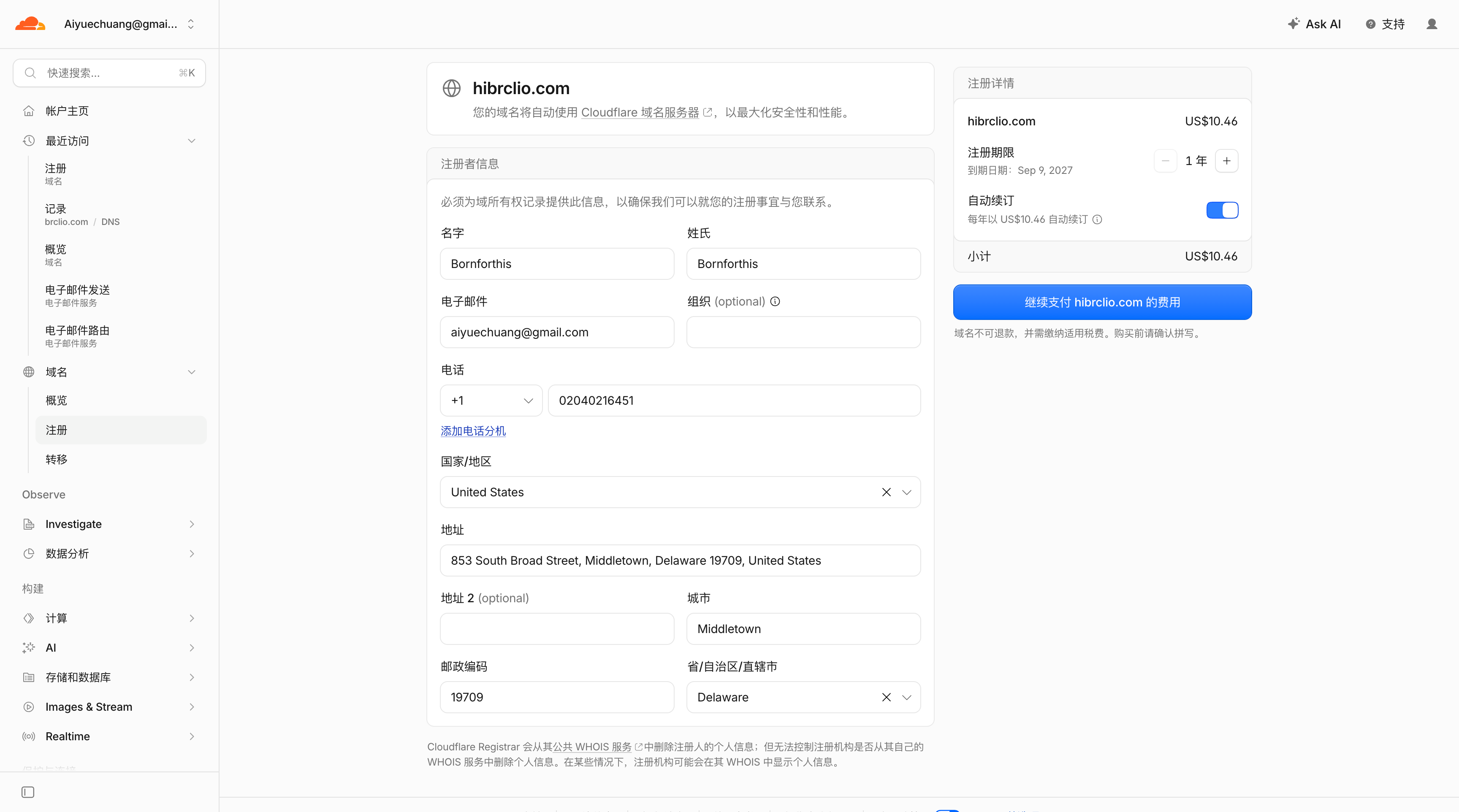
Task: Toggle the sidebar collapse icon
Action: pyautogui.click(x=28, y=792)
